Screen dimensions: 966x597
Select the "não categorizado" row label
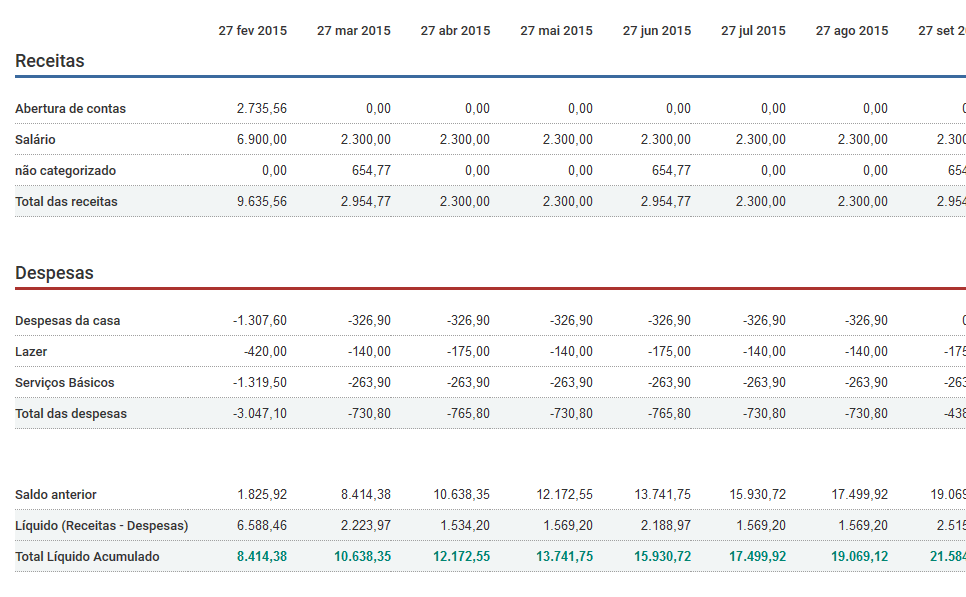pyautogui.click(x=65, y=171)
